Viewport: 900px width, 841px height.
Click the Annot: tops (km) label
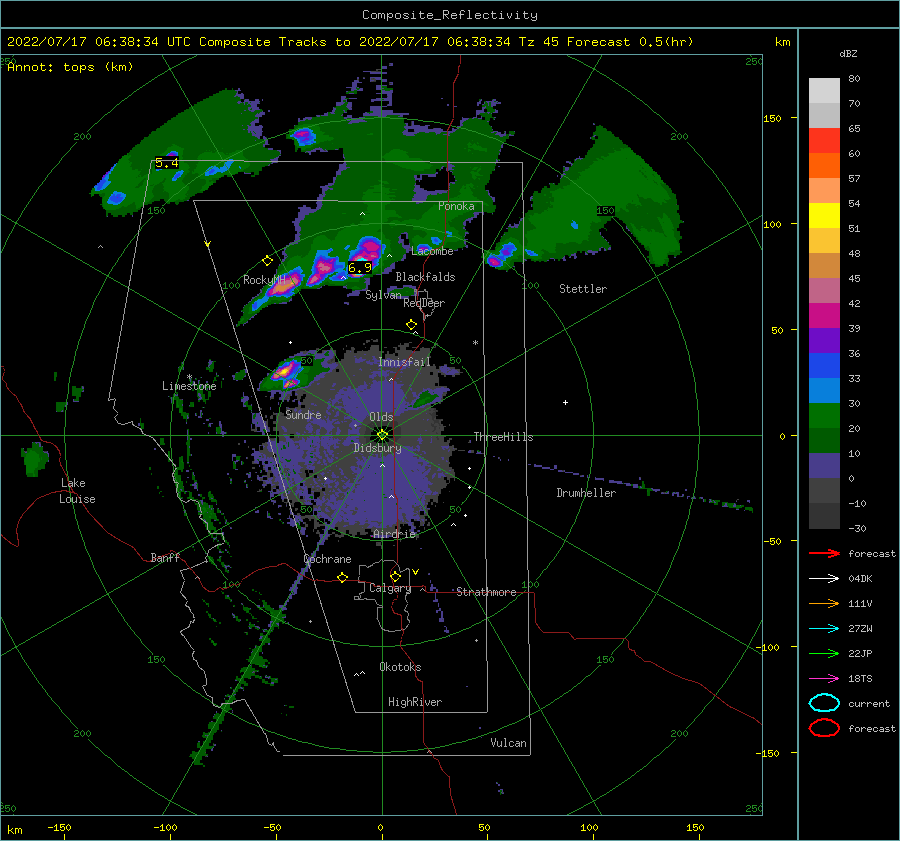[70, 67]
